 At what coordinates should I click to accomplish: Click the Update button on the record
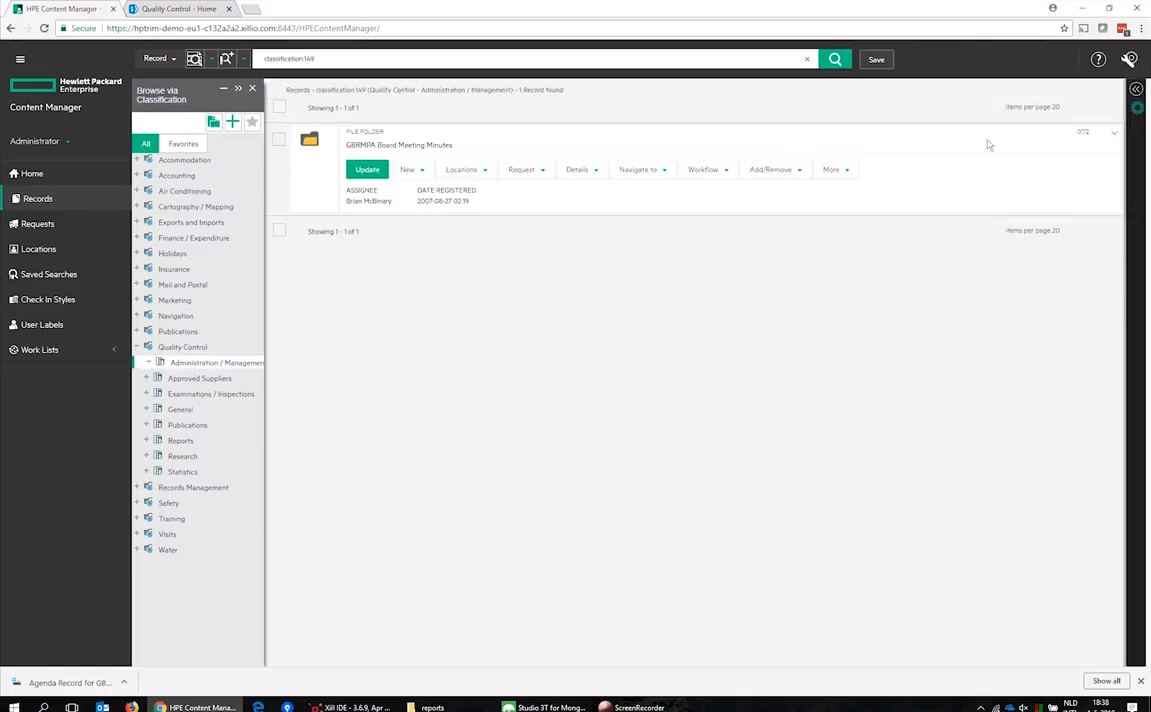(x=367, y=169)
